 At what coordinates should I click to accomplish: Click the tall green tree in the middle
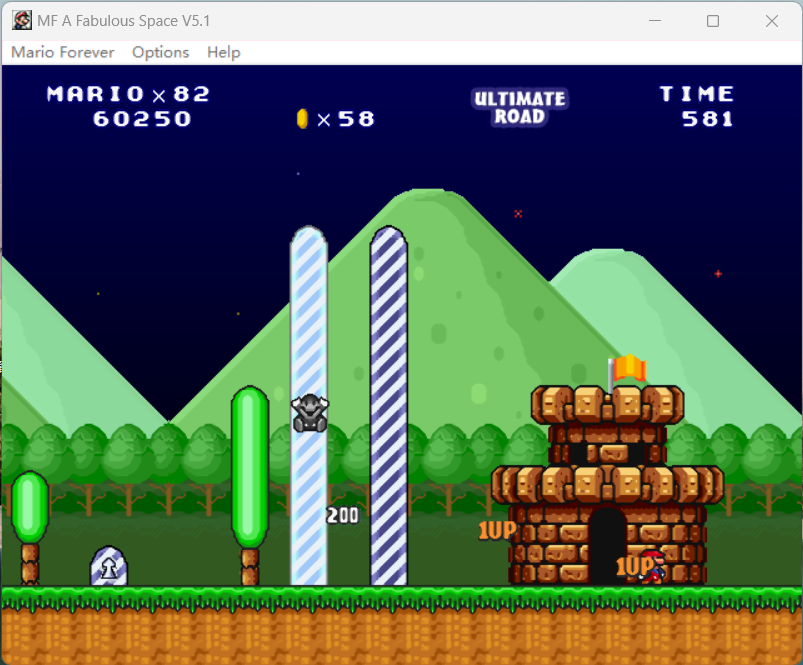click(250, 485)
